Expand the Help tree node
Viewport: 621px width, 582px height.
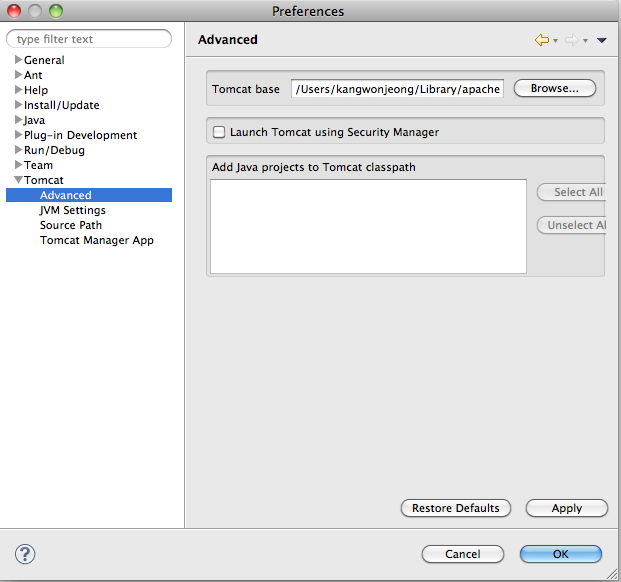coord(18,89)
